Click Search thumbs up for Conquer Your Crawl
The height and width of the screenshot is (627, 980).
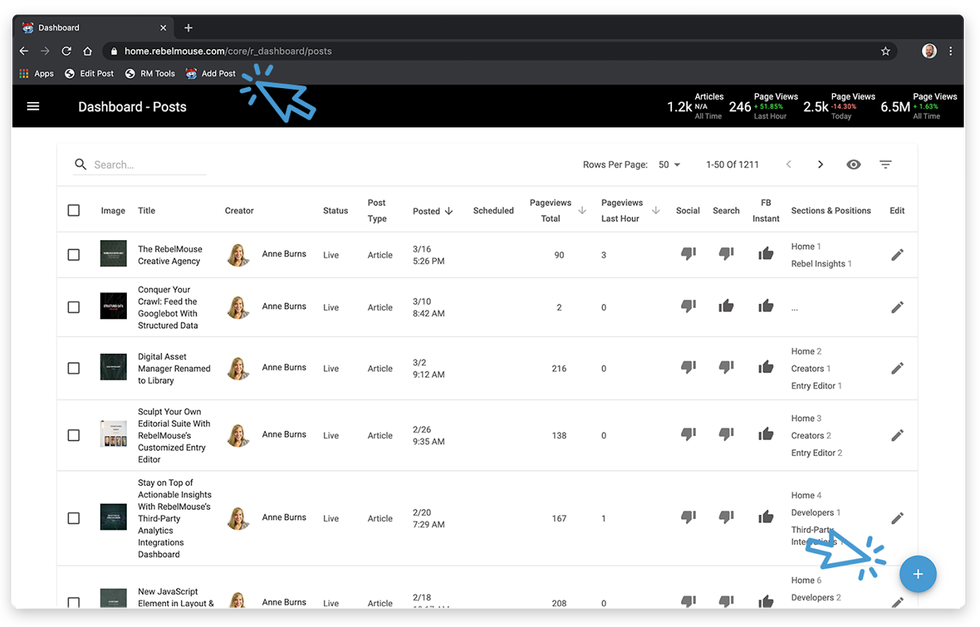[726, 307]
